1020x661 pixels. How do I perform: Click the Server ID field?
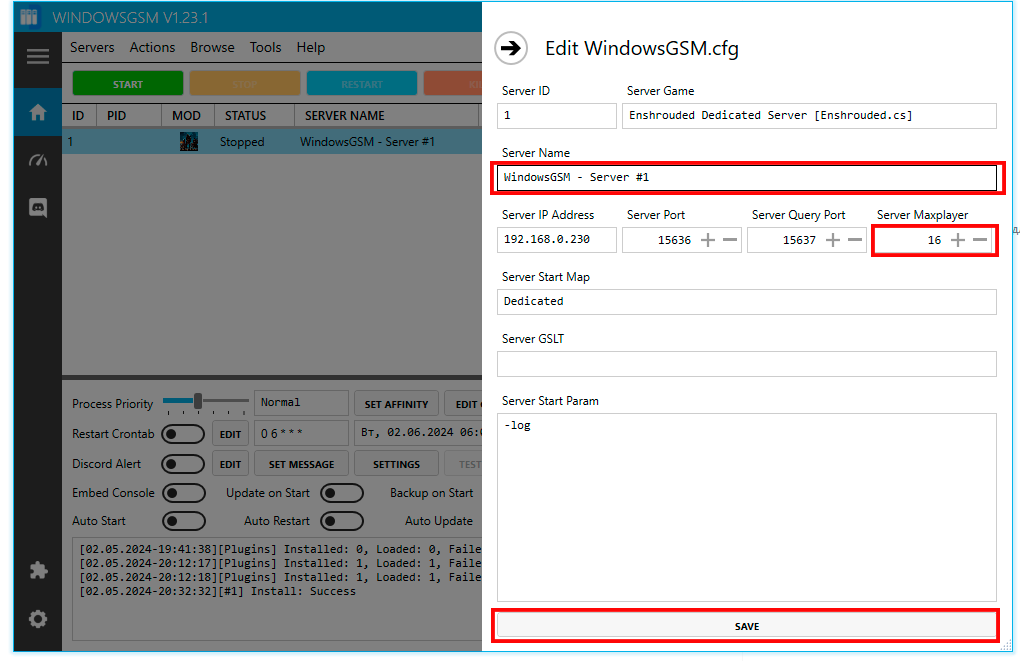click(x=556, y=115)
